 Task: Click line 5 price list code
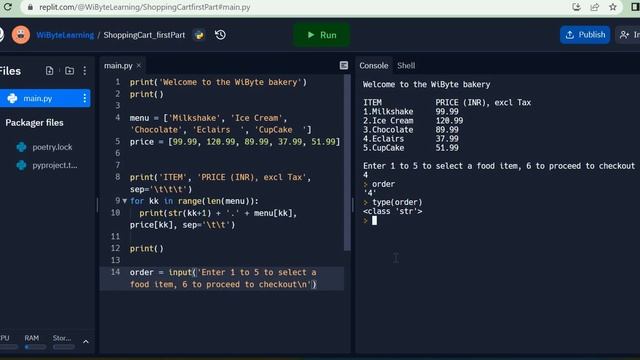coord(235,142)
